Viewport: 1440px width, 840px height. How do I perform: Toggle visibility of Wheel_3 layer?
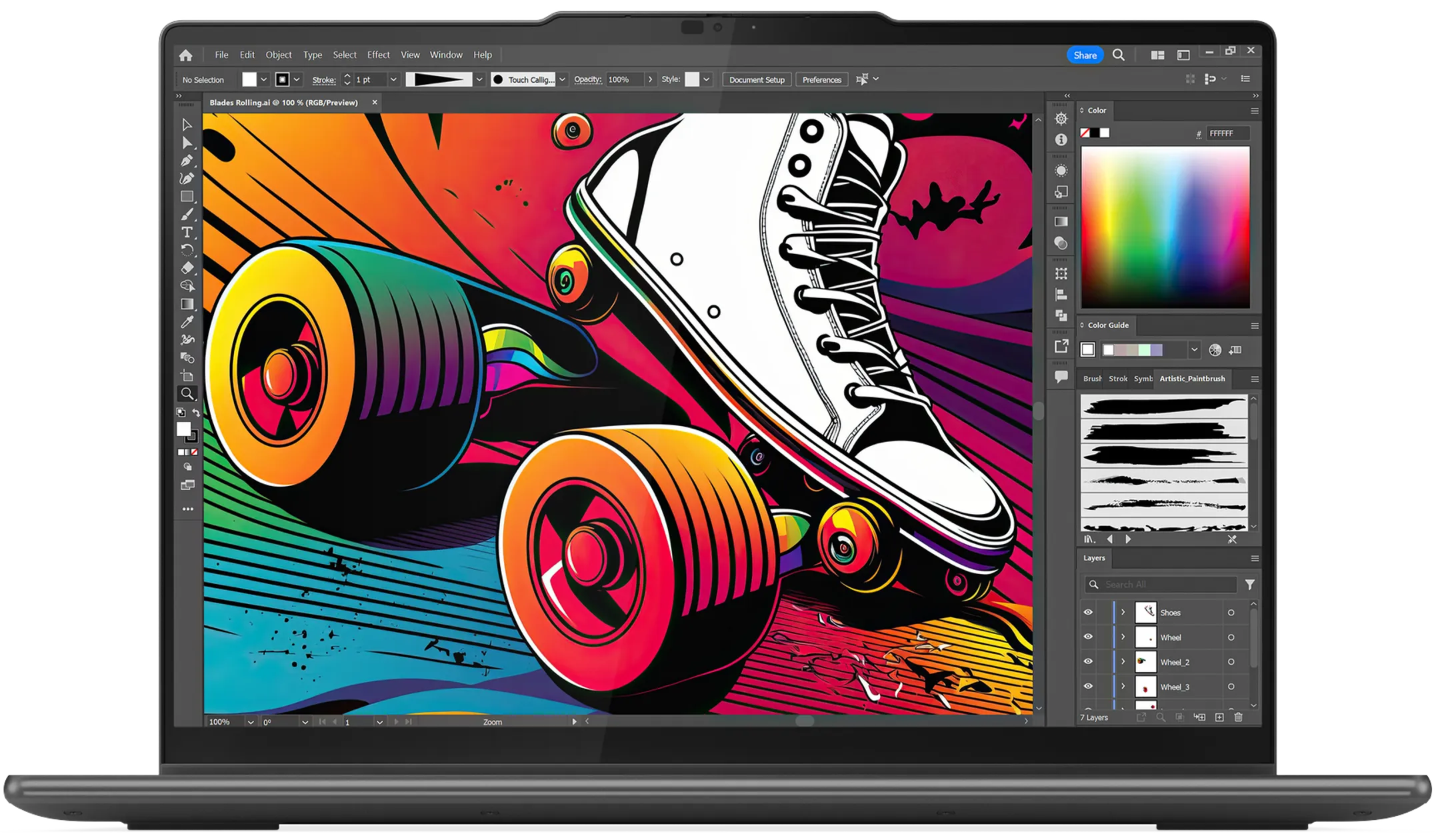tap(1088, 687)
